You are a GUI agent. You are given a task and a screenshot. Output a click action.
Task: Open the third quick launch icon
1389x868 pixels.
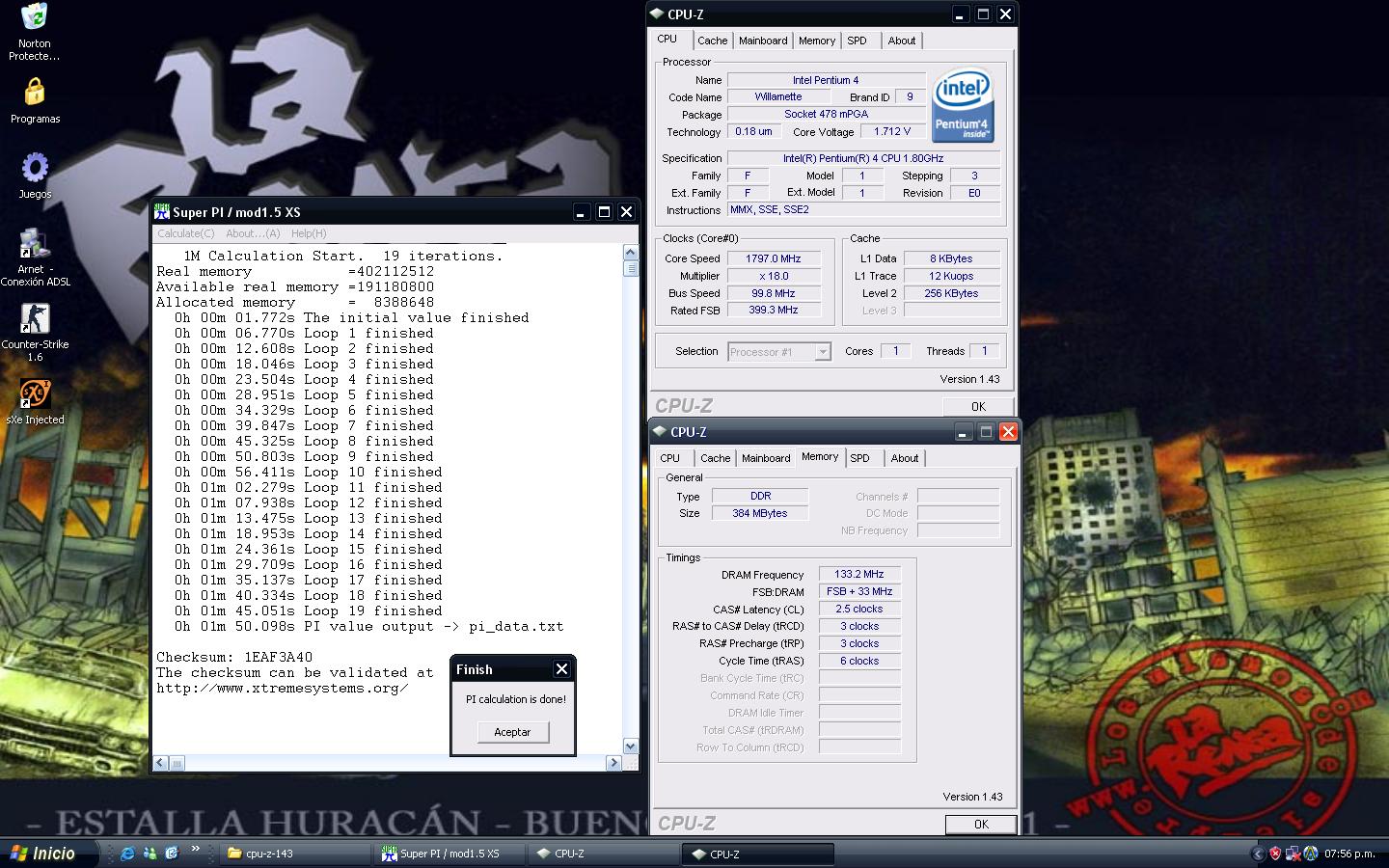coord(172,854)
